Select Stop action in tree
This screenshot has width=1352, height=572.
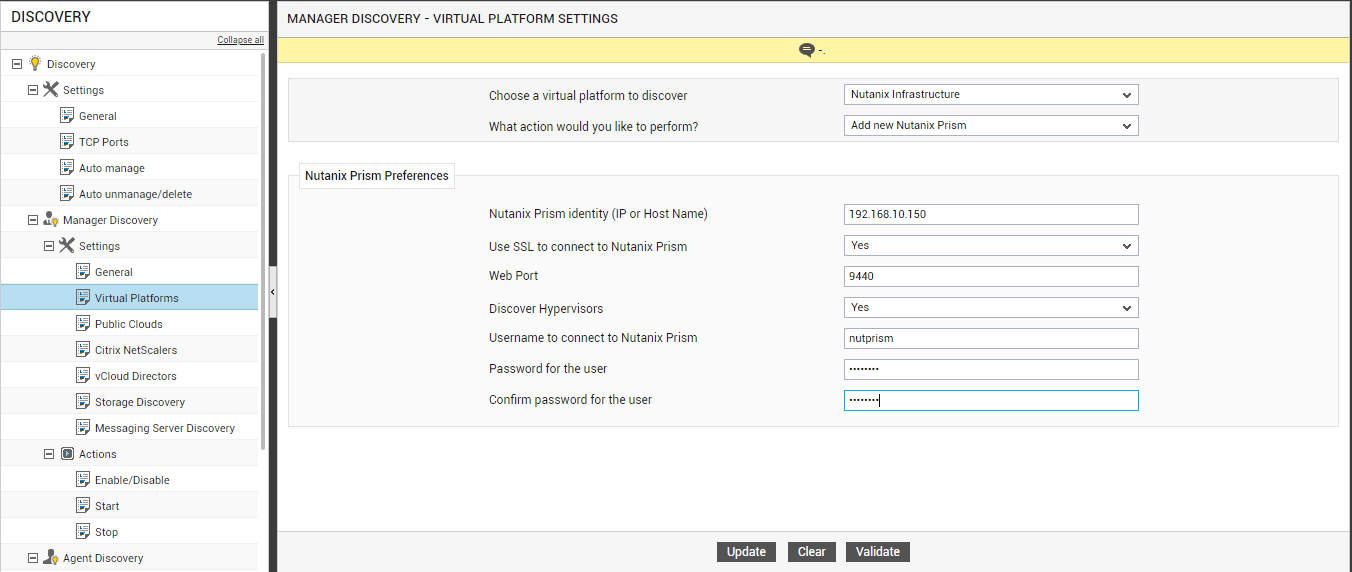(x=106, y=532)
